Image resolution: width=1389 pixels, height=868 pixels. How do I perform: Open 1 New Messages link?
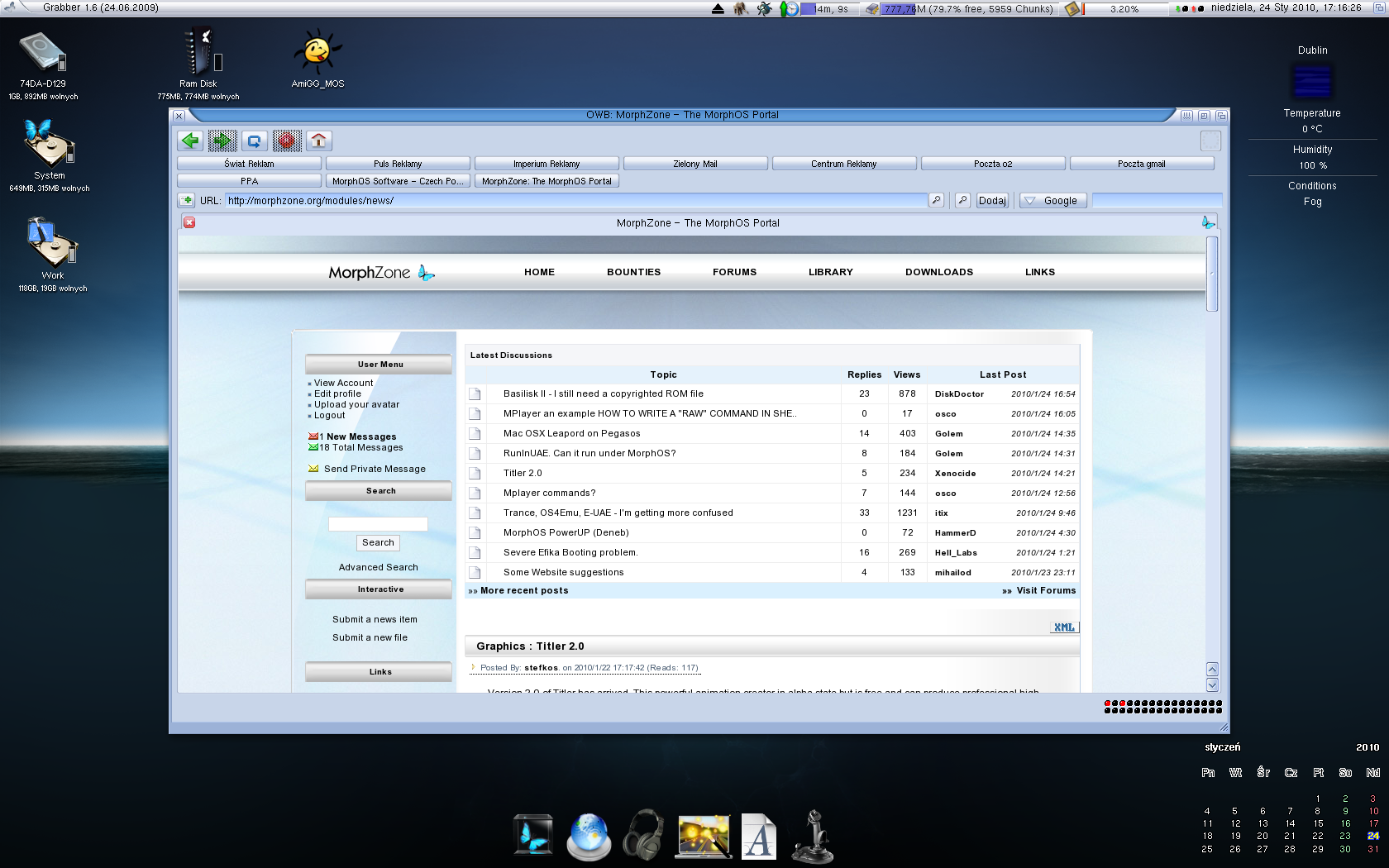click(357, 436)
